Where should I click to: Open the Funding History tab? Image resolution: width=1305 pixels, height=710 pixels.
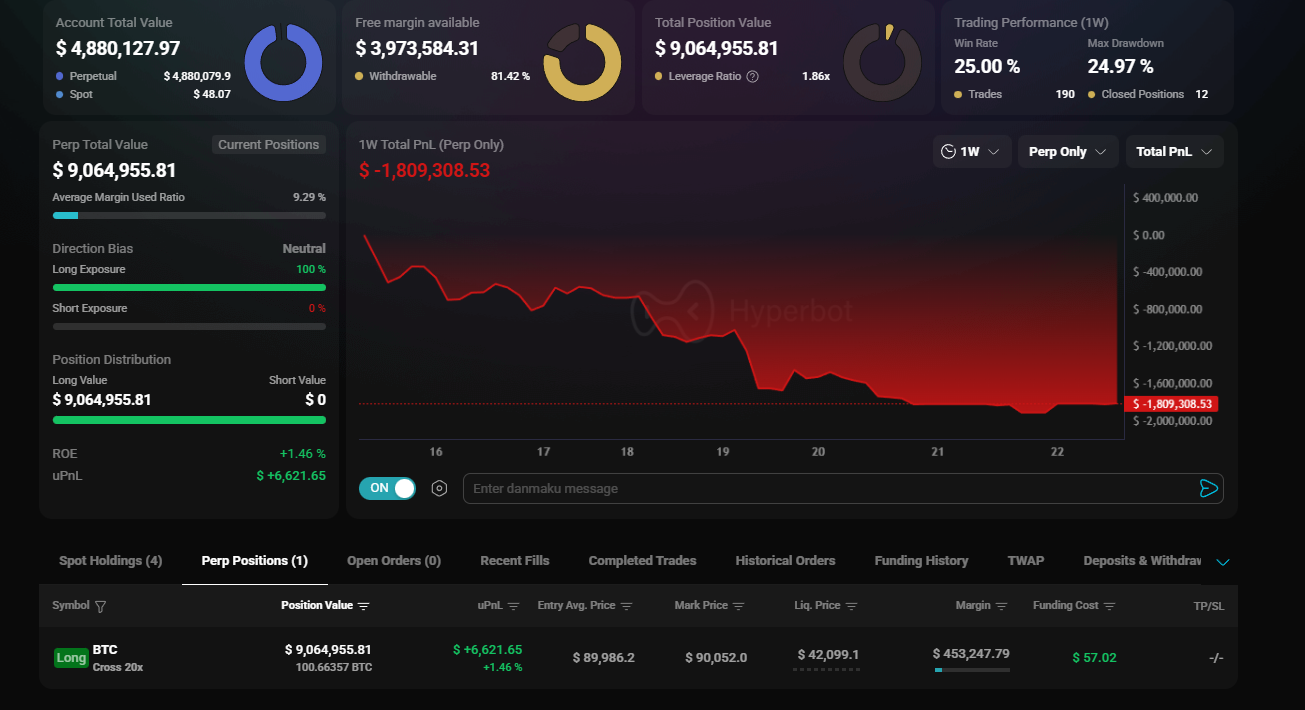click(x=921, y=561)
